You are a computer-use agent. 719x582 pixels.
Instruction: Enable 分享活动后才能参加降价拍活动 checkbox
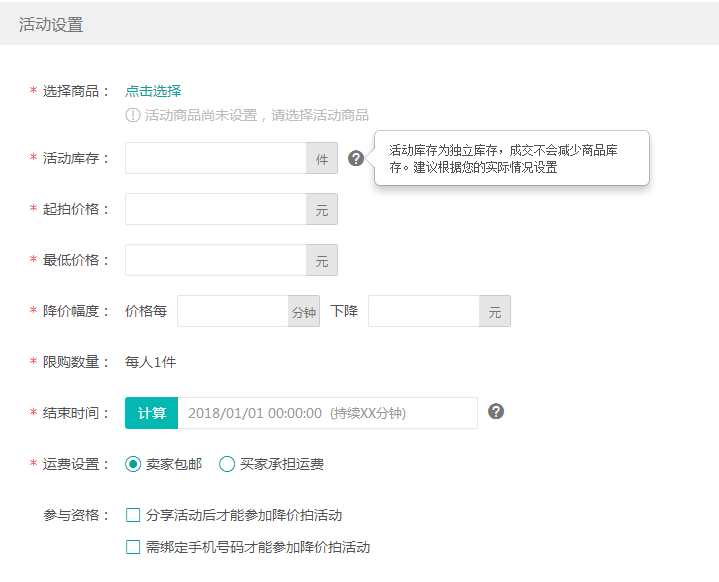(x=133, y=516)
